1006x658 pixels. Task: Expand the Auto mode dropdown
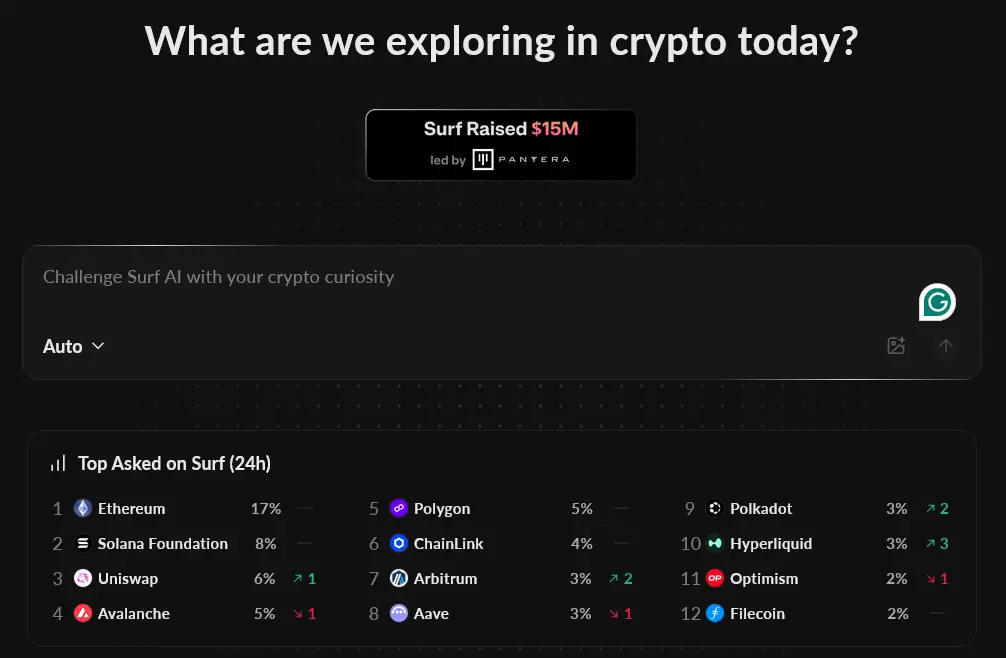pyautogui.click(x=73, y=346)
